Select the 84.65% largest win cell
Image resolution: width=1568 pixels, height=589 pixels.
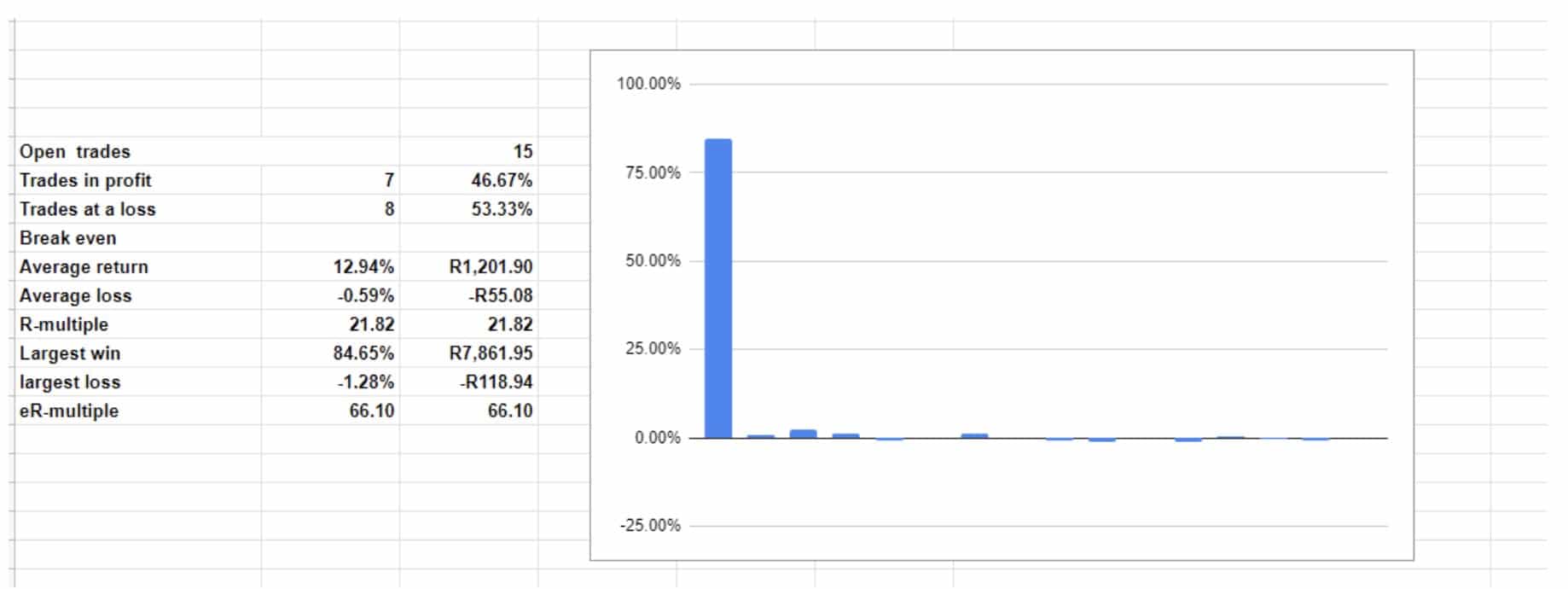(x=330, y=354)
